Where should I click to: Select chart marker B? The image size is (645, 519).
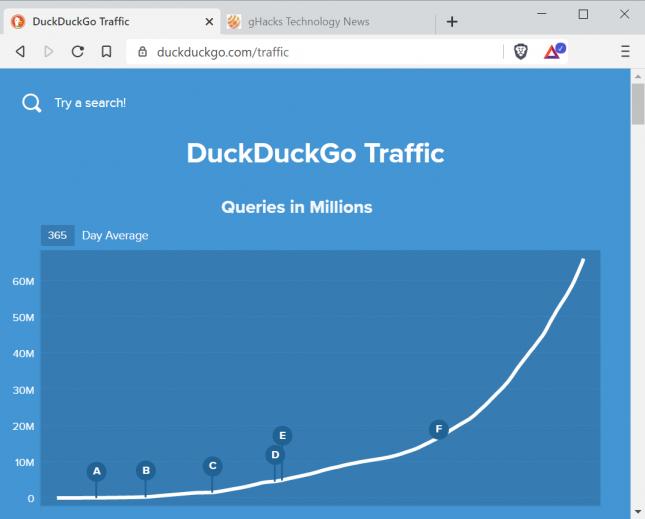coord(146,470)
